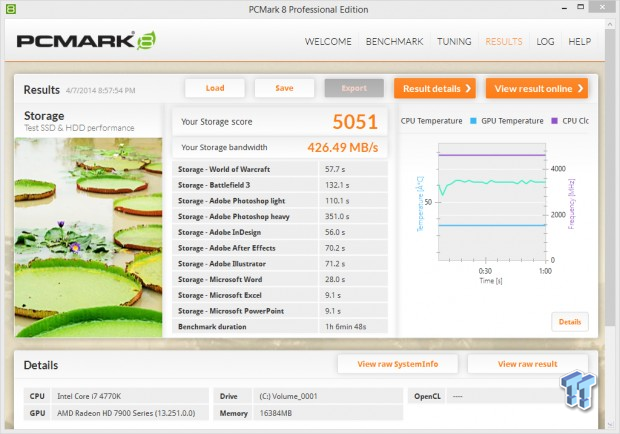This screenshot has width=620, height=434.
Task: Click View raw SystemInfo
Action: (398, 364)
